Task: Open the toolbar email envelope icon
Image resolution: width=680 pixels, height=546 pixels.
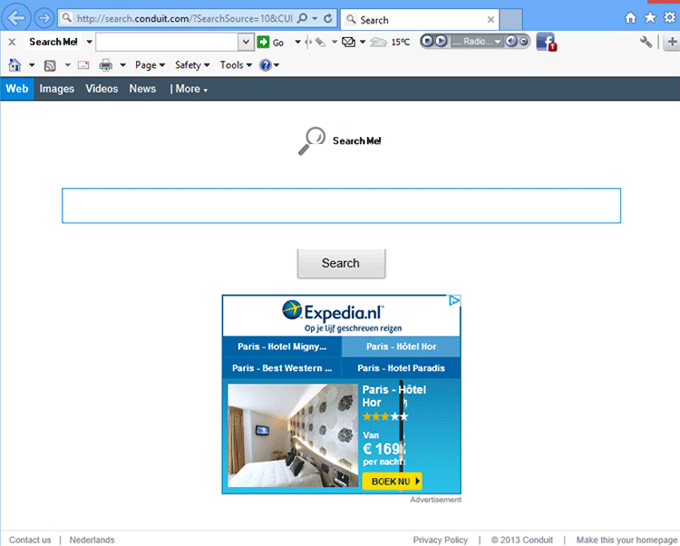Action: click(348, 42)
